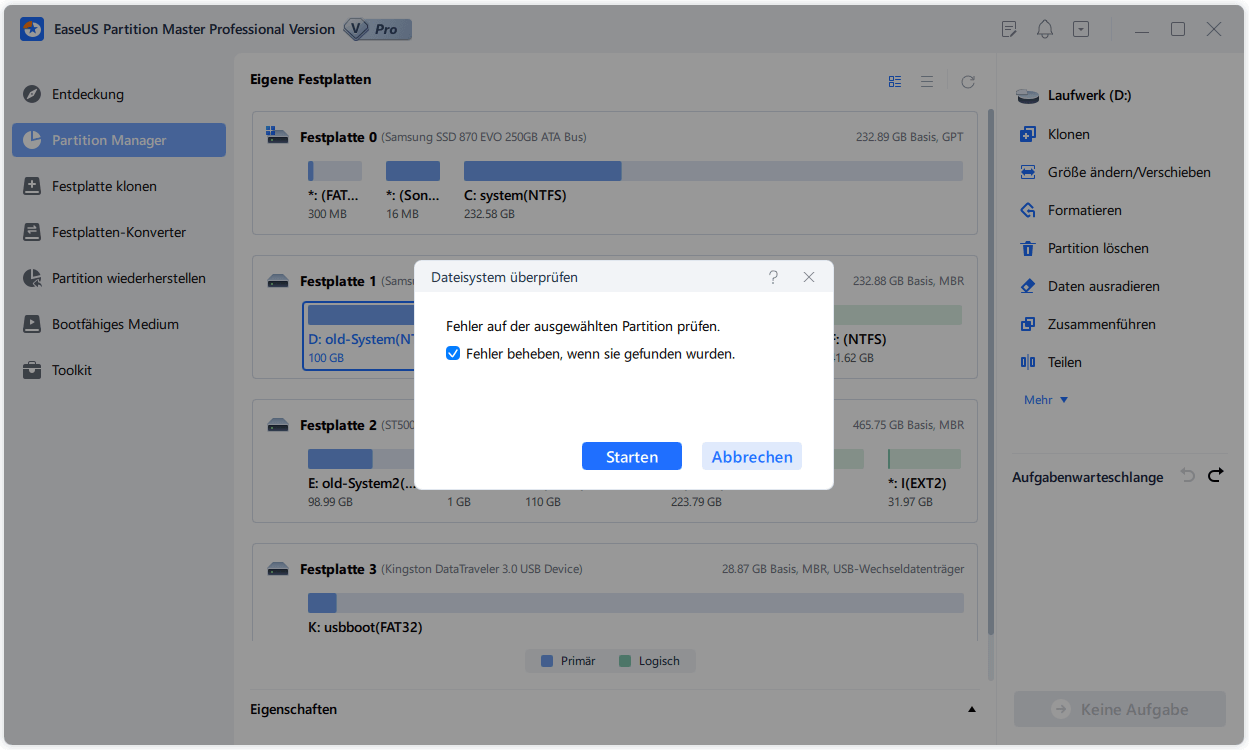This screenshot has height=750, width=1249.
Task: Click the Klonen icon in right panel
Action: (x=1027, y=134)
